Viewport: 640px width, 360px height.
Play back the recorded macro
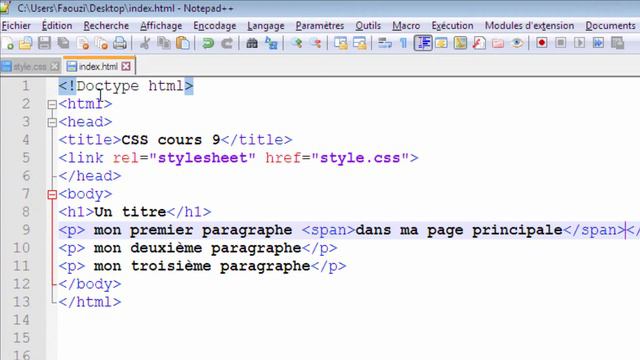click(579, 43)
